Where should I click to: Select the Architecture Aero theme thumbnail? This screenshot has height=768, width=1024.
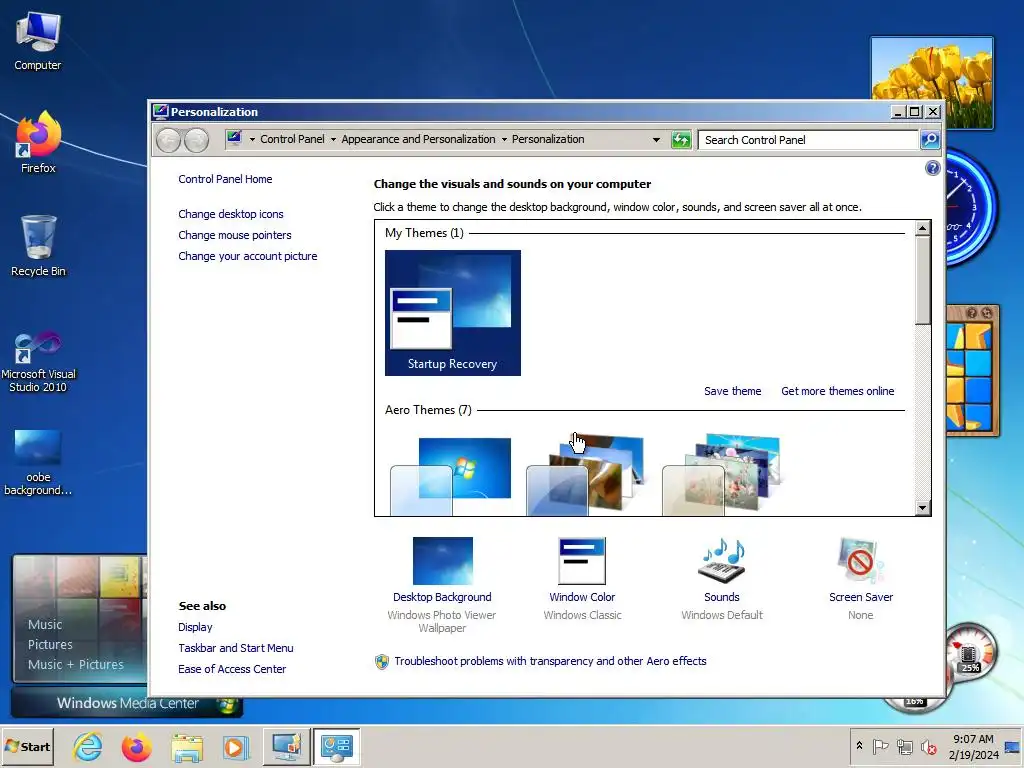click(x=586, y=476)
